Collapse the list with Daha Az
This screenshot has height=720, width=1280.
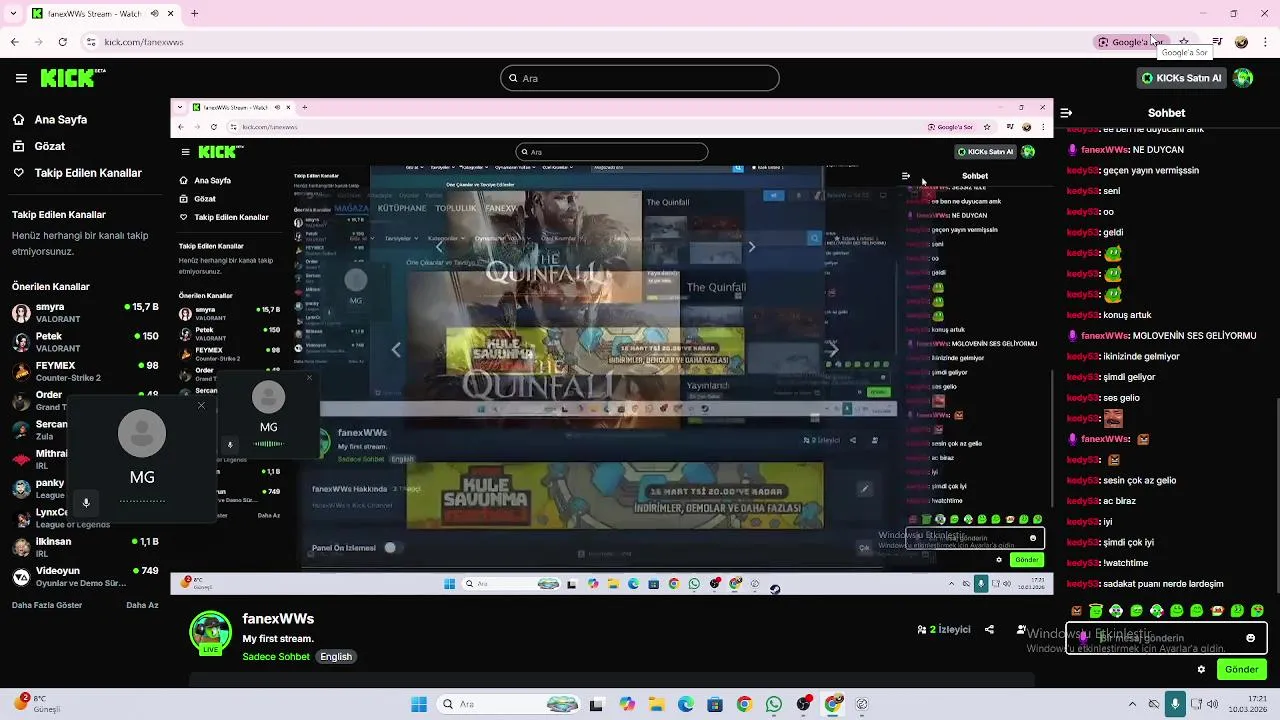click(142, 605)
